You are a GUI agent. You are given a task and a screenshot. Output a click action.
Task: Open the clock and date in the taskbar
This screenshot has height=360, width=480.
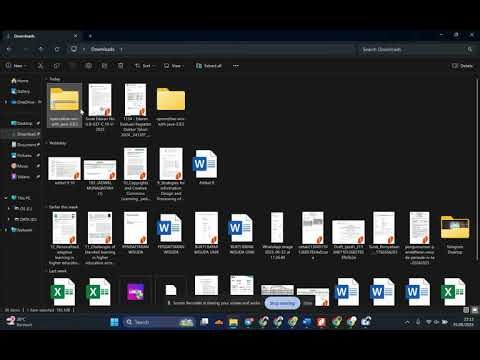pos(464,322)
